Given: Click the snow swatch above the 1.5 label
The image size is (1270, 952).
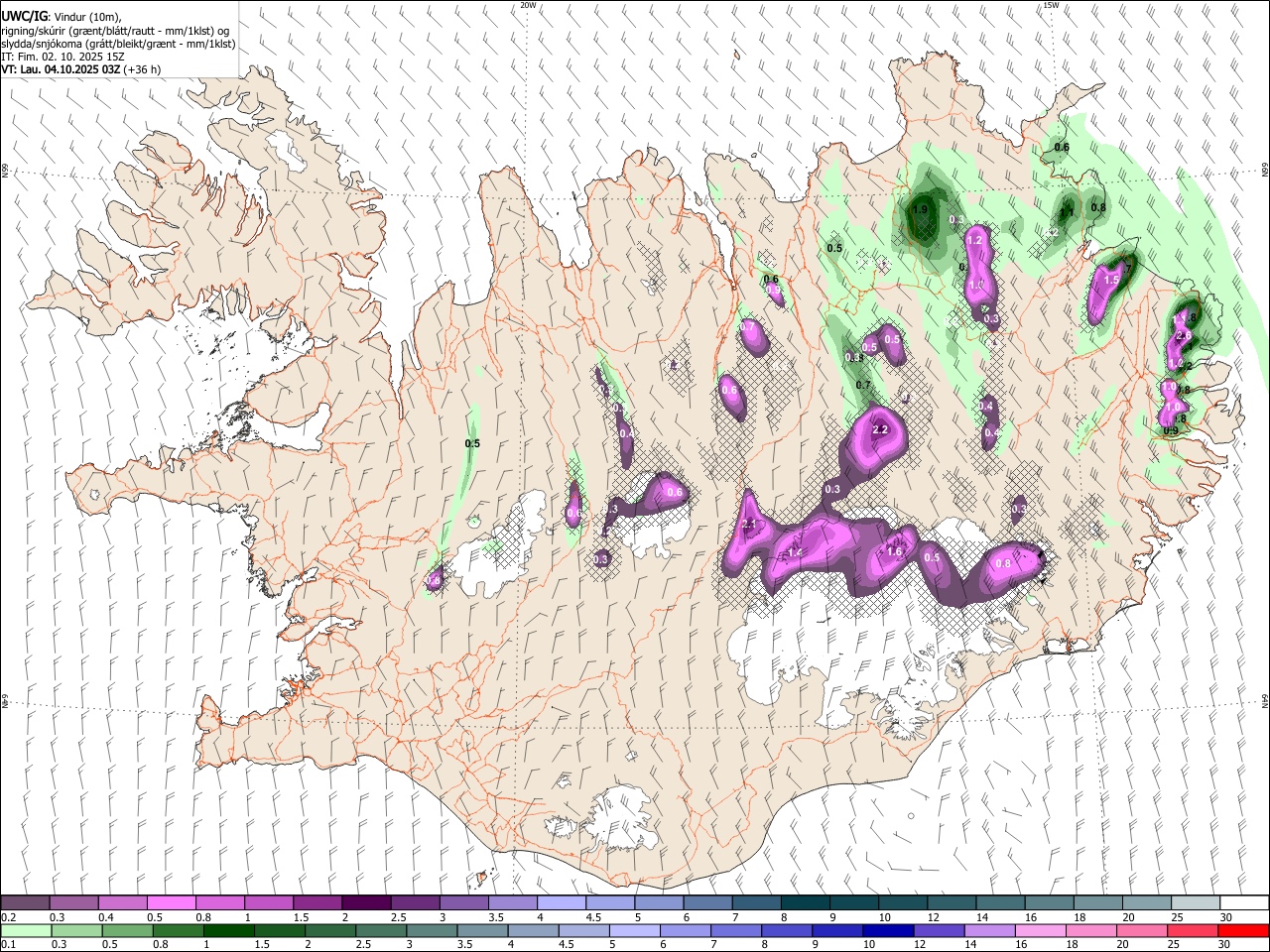Looking at the screenshot, I should click(317, 903).
